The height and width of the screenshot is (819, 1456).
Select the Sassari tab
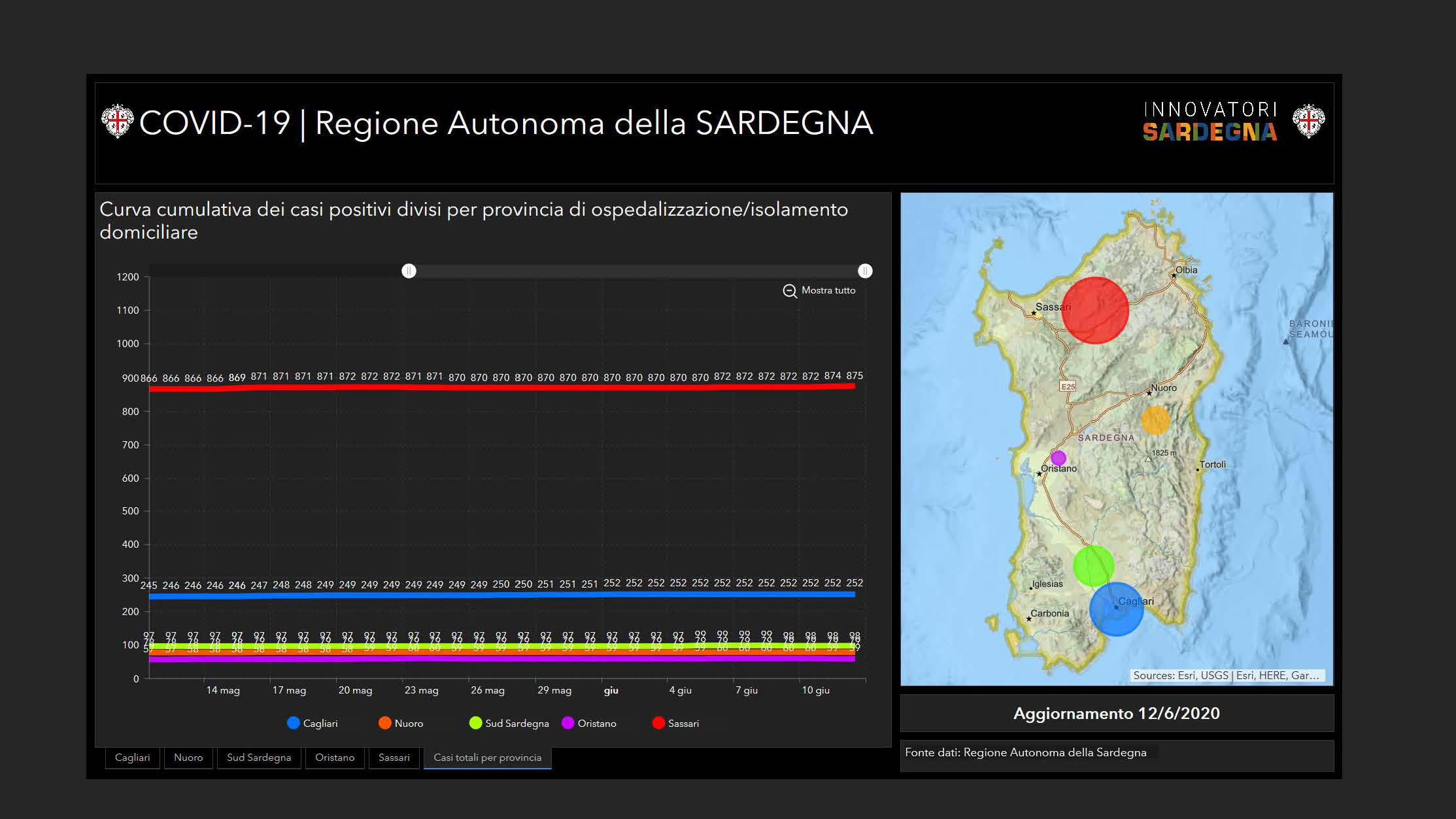pos(394,758)
